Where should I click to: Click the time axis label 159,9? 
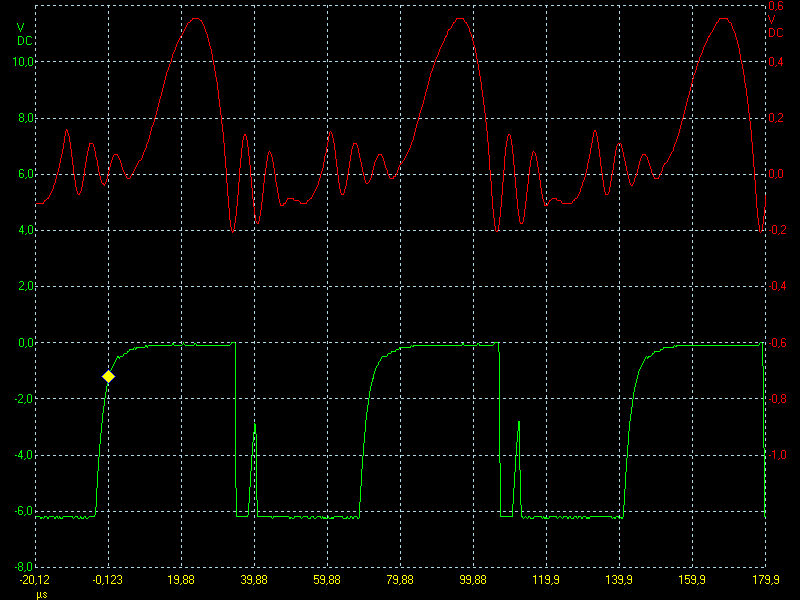pos(692,580)
